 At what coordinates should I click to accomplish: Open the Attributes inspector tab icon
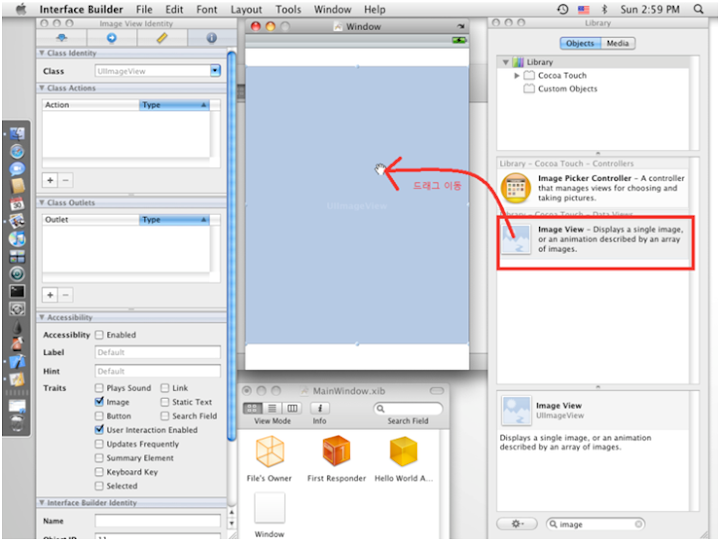point(62,38)
